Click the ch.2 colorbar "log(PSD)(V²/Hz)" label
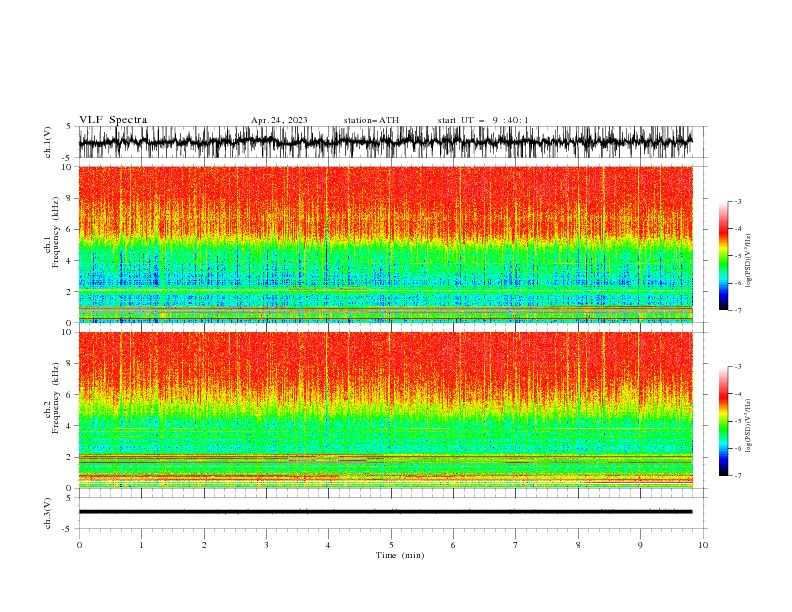 click(x=749, y=425)
